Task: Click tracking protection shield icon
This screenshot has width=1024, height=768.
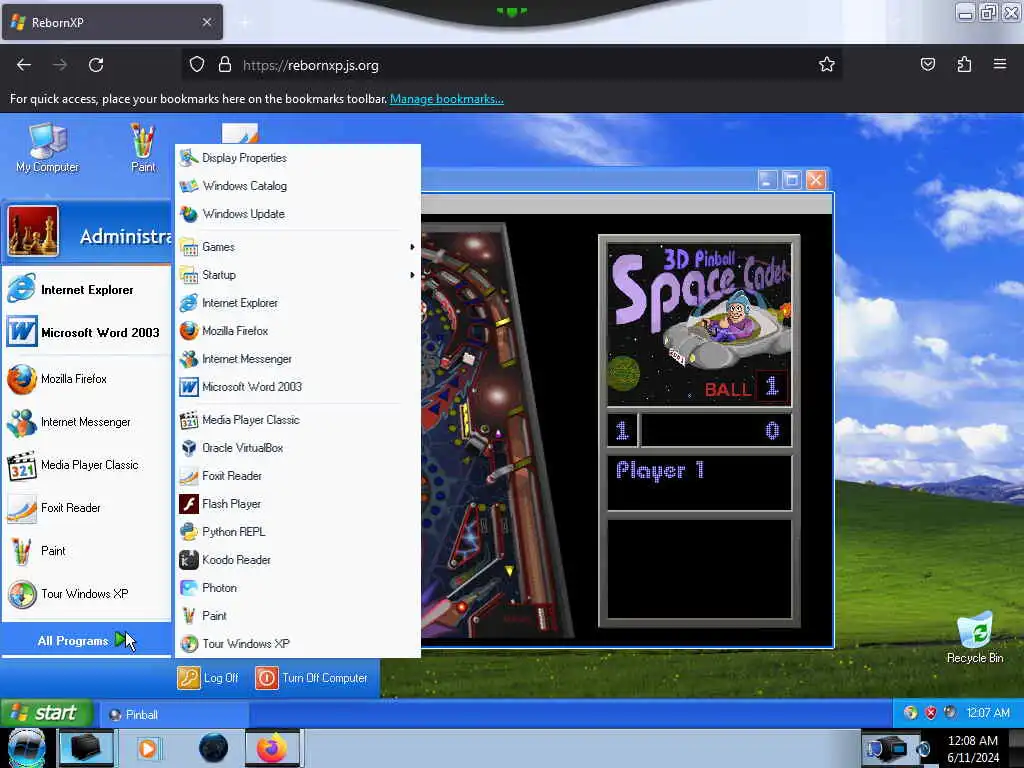Action: click(197, 65)
